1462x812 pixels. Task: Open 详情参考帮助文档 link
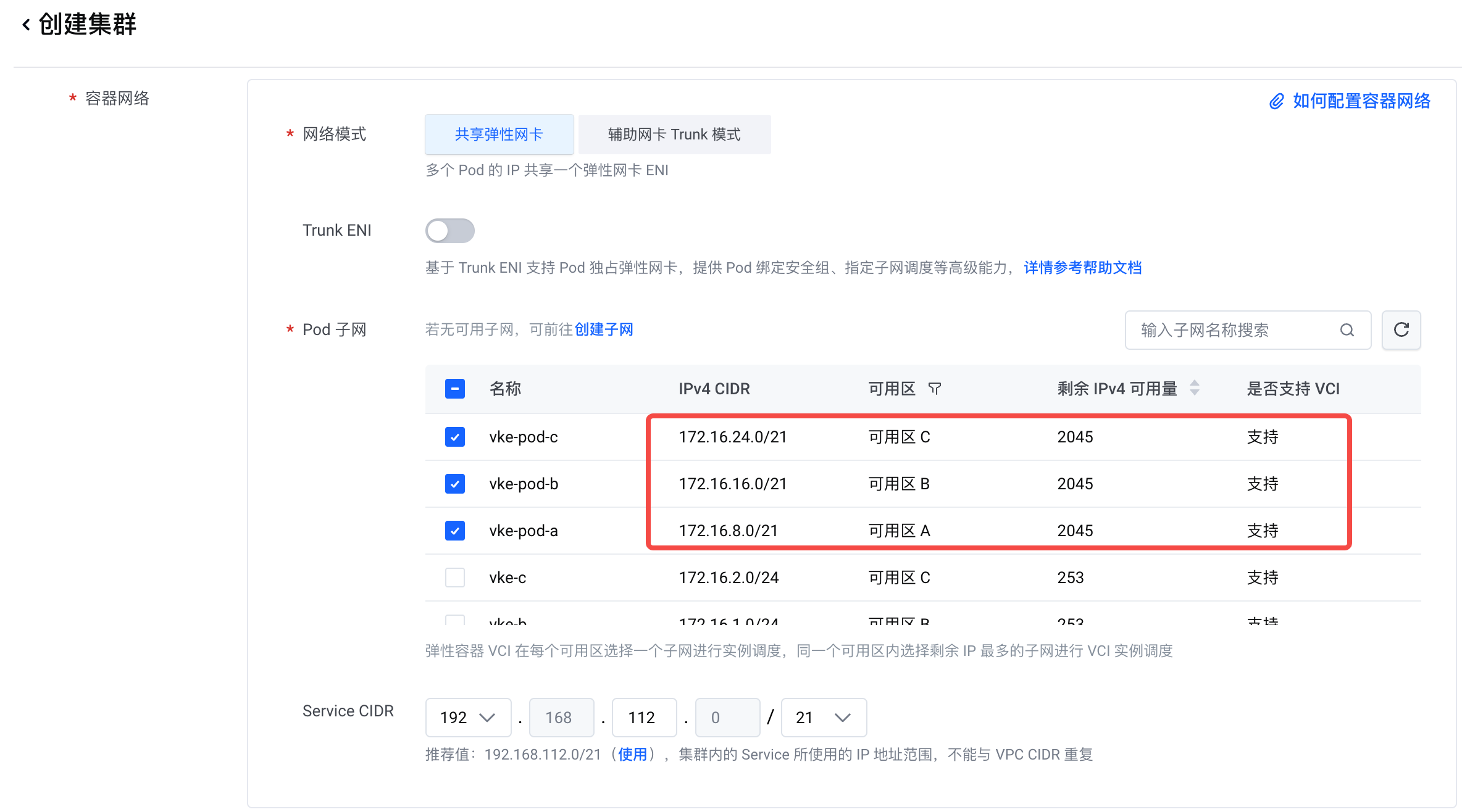(x=1082, y=268)
